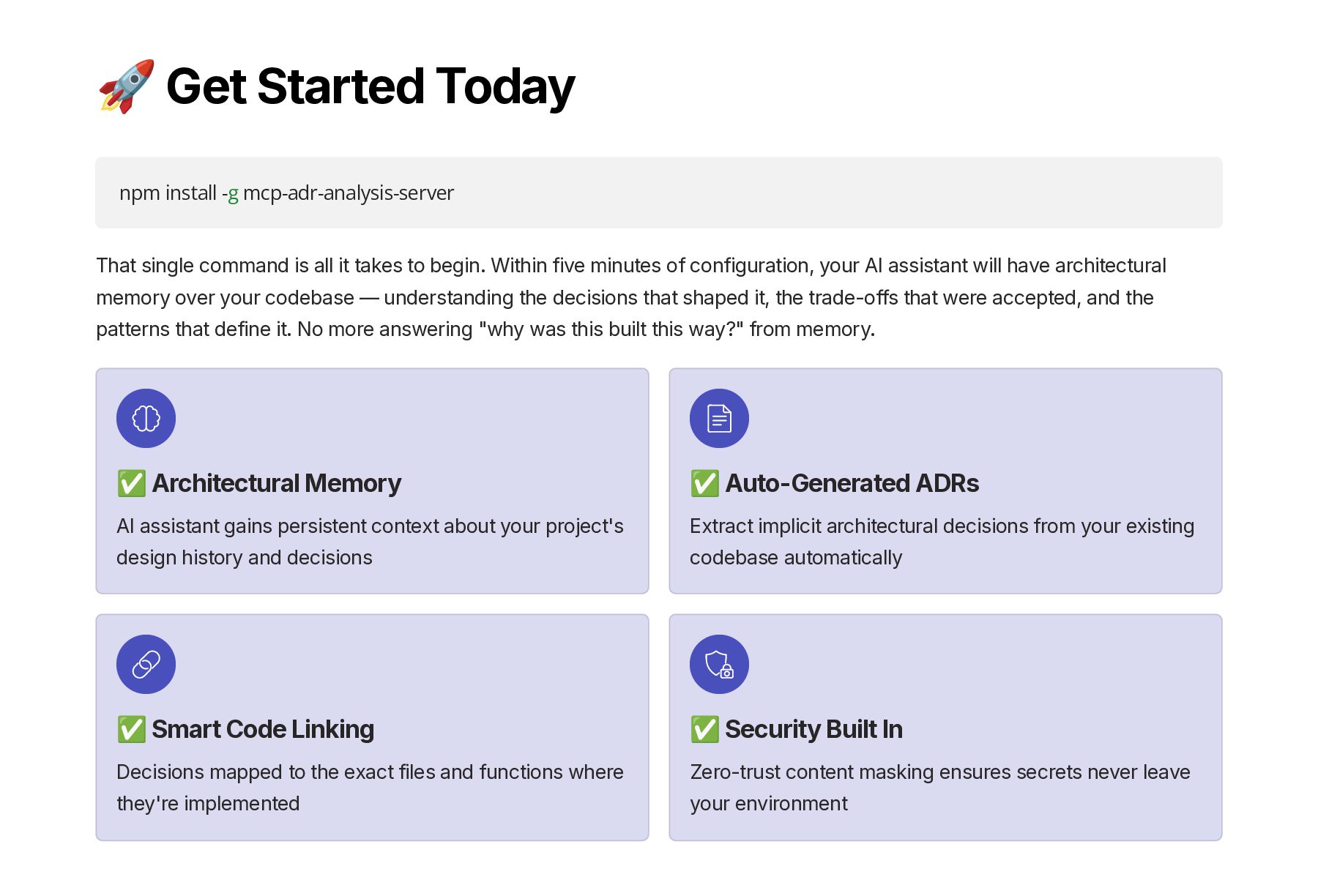Click the paragraph starting 'That single command'
Screen dimensions: 1318x896
click(x=631, y=297)
